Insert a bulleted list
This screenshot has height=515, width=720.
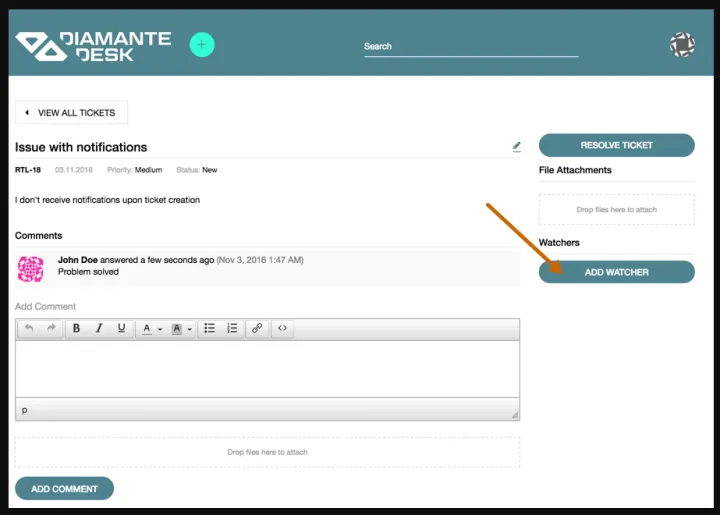[209, 328]
